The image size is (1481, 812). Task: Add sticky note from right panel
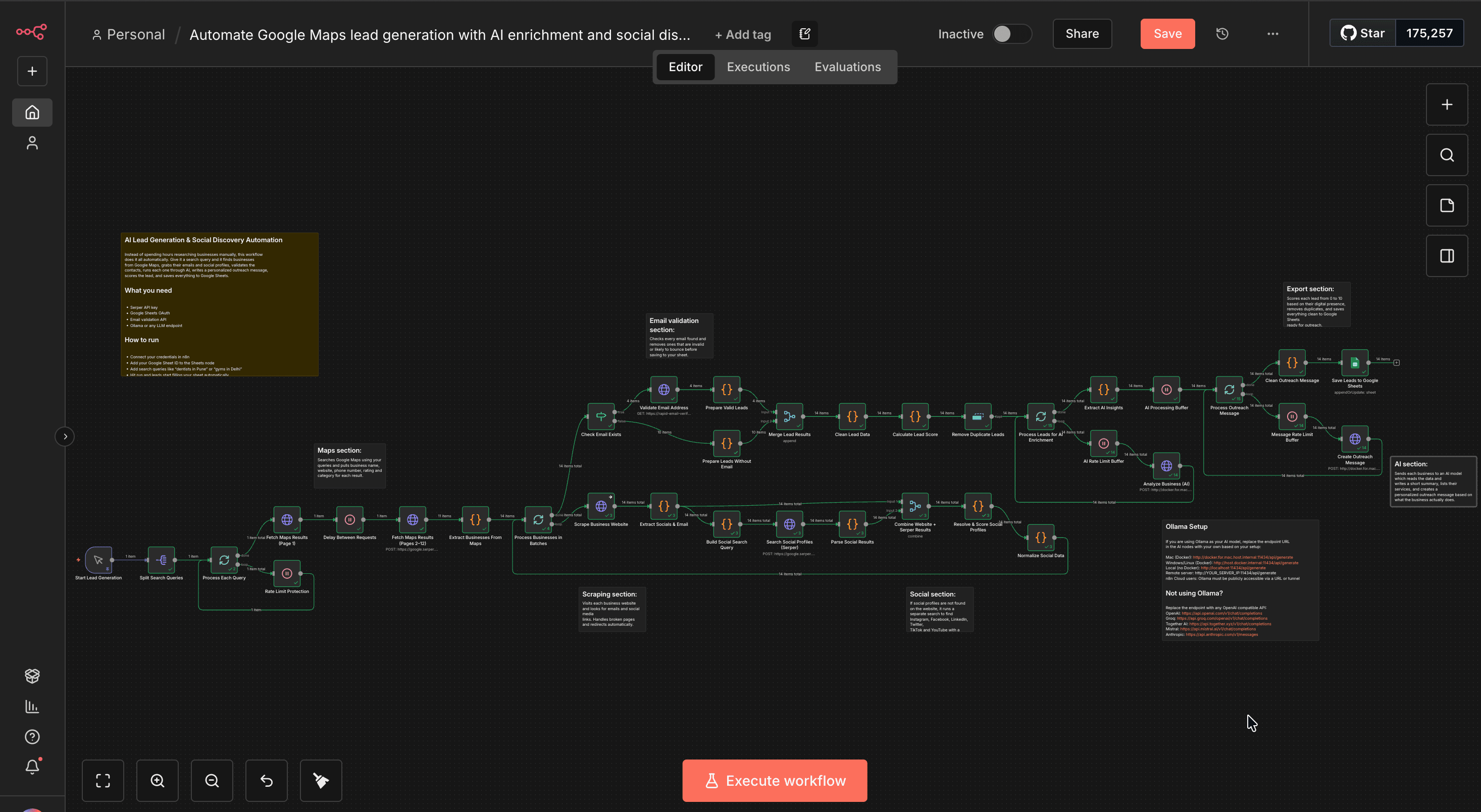coord(1447,206)
